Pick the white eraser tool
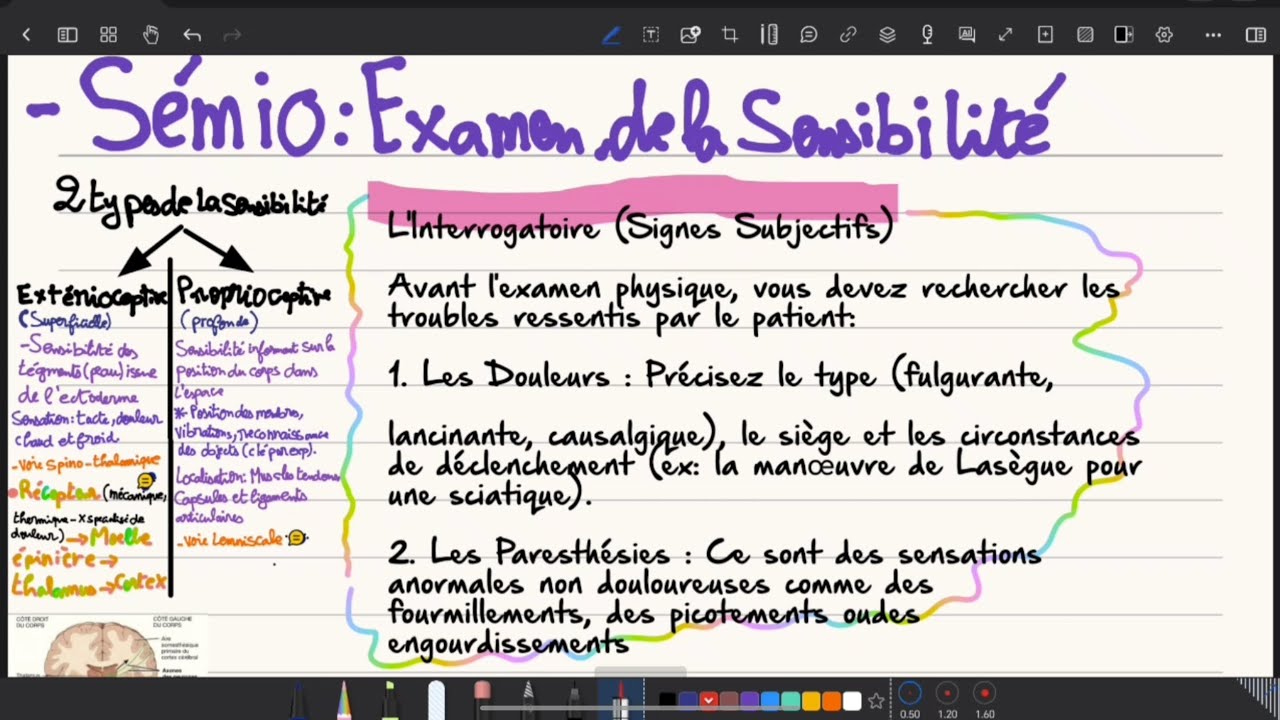This screenshot has width=1280, height=720. click(436, 700)
